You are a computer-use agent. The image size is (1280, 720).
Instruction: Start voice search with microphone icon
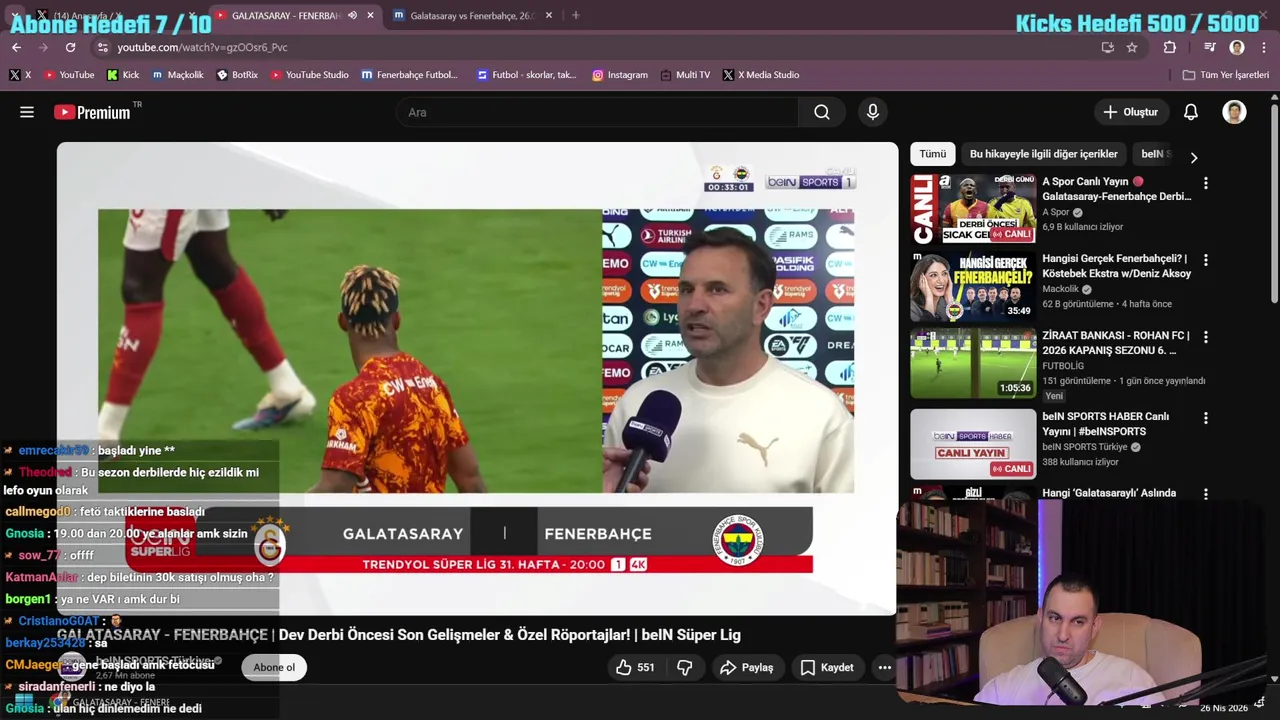tap(873, 112)
